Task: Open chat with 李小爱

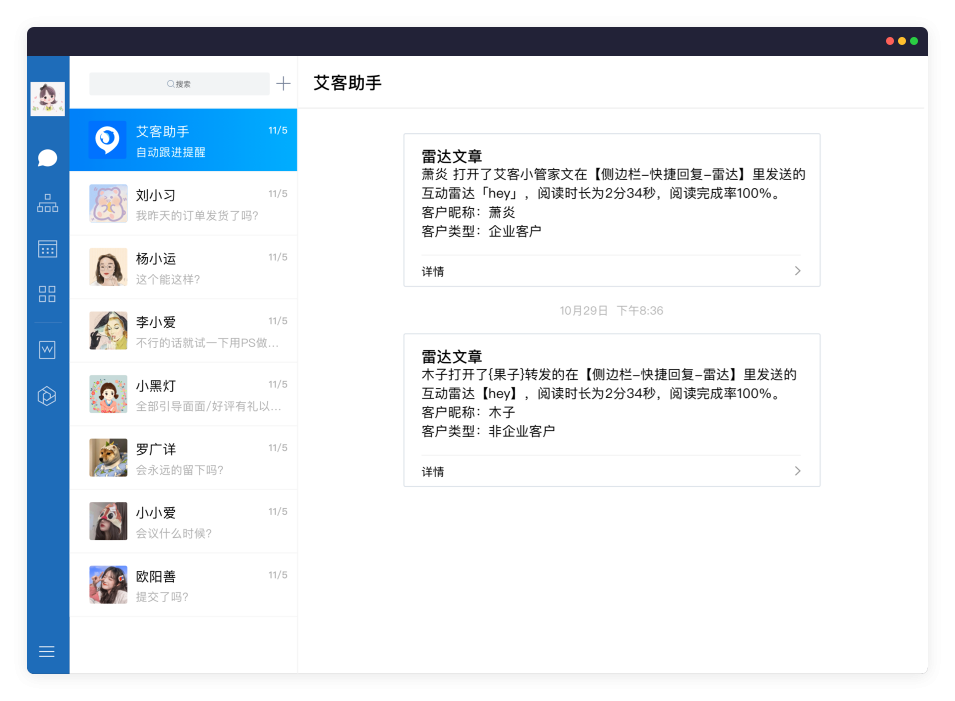Action: point(183,331)
